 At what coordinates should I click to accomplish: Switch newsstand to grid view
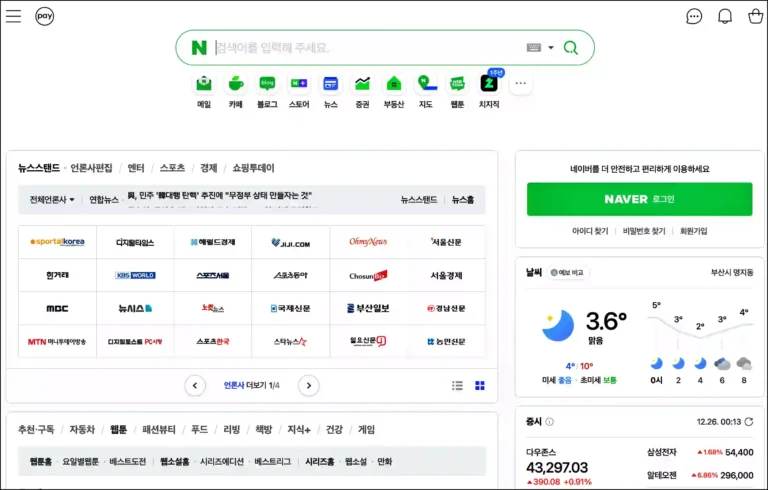coord(480,385)
